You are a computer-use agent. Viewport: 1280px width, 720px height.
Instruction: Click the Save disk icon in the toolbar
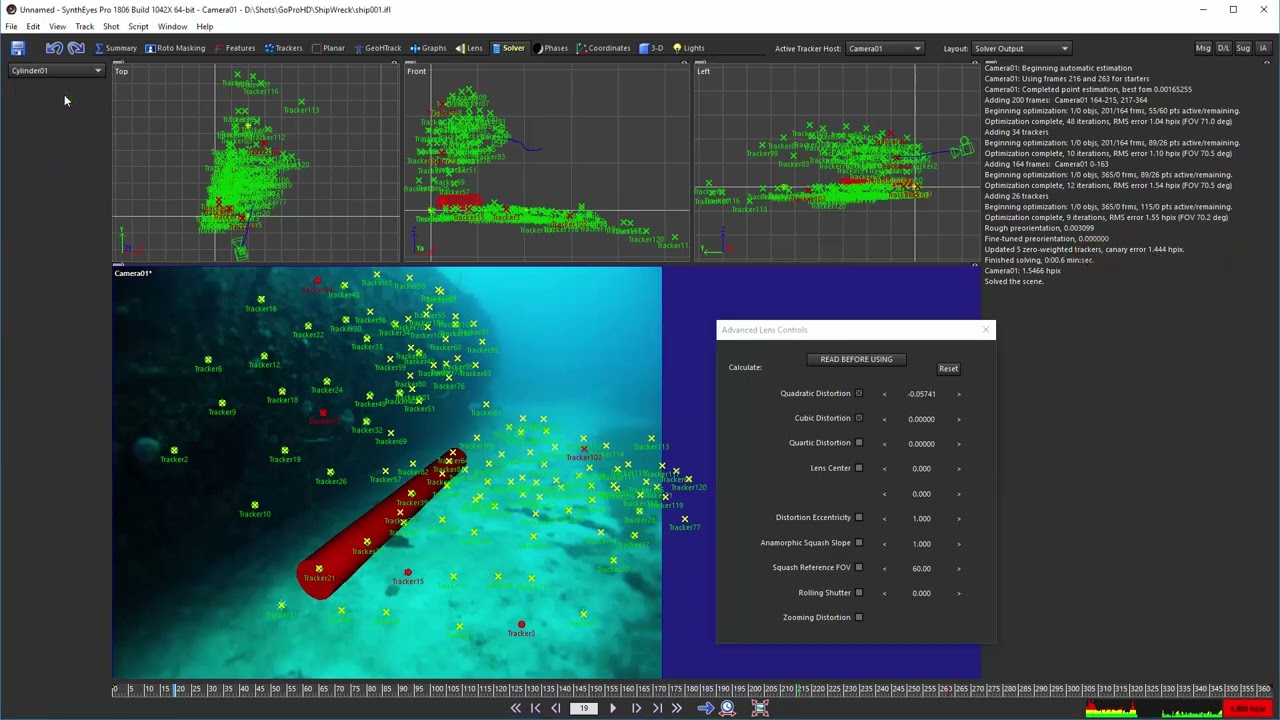tap(17, 48)
